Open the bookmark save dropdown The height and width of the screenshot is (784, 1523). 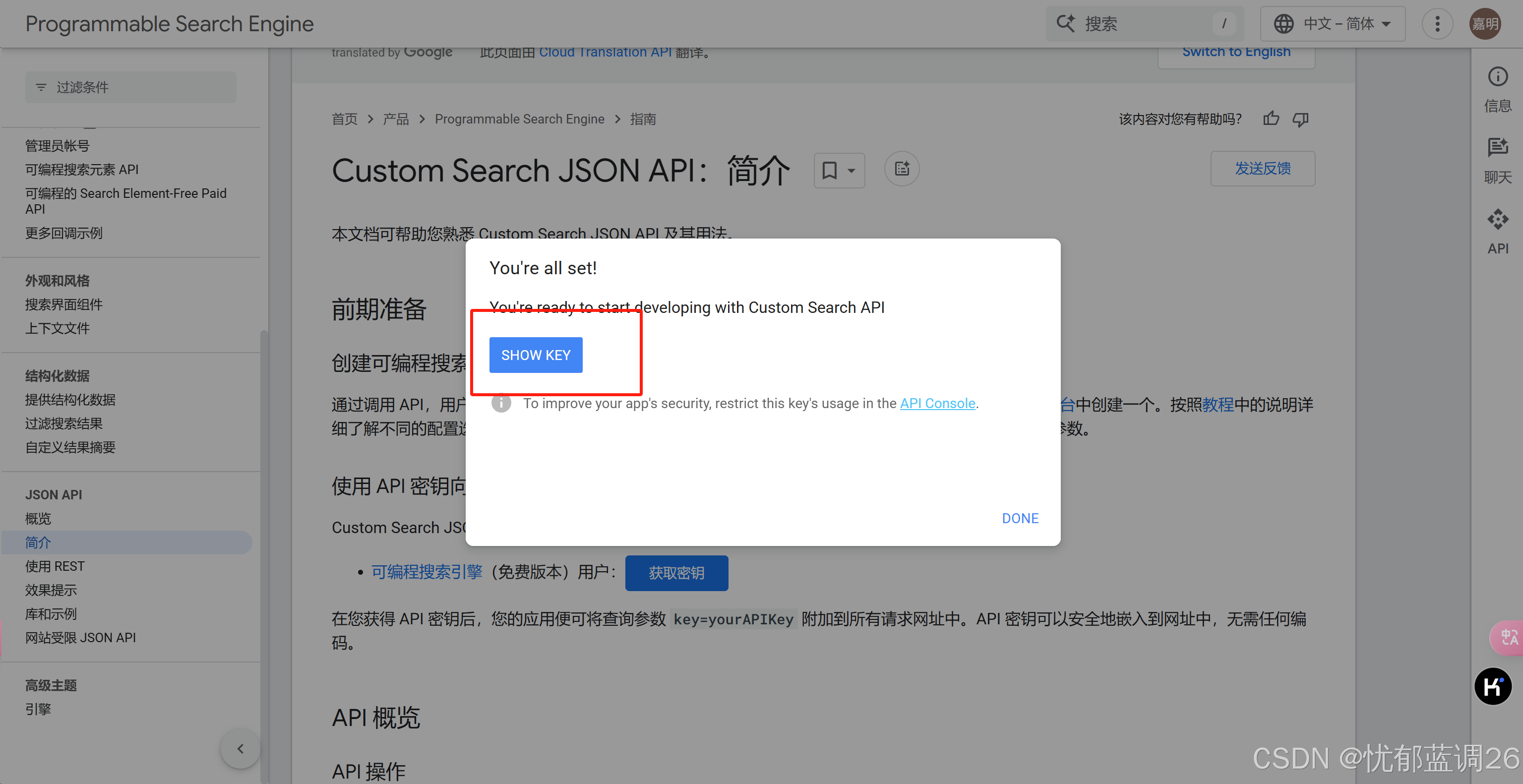(839, 170)
